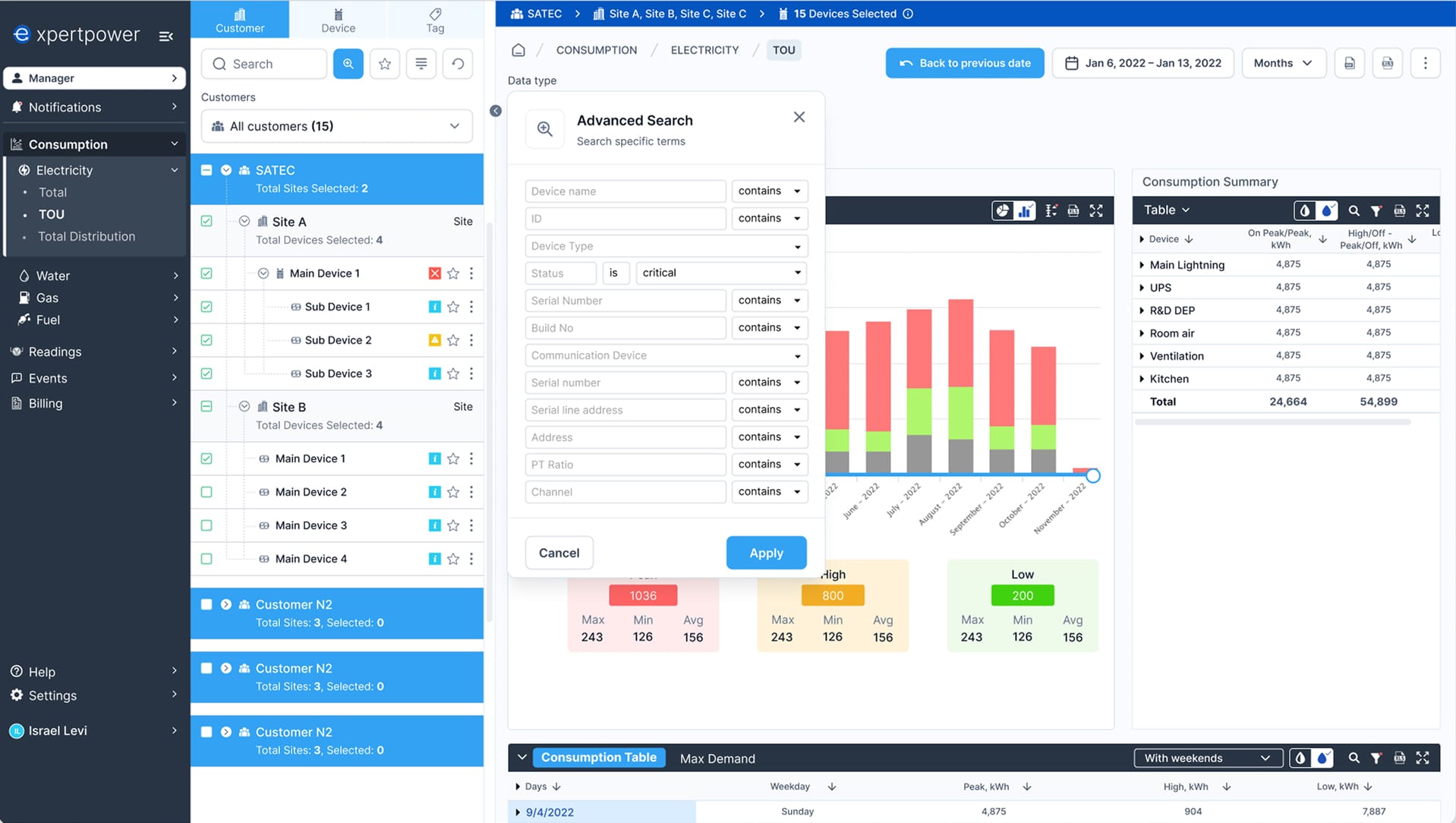Open the All customers dropdown
Viewport: 1456px width, 823px height.
pyautogui.click(x=336, y=126)
